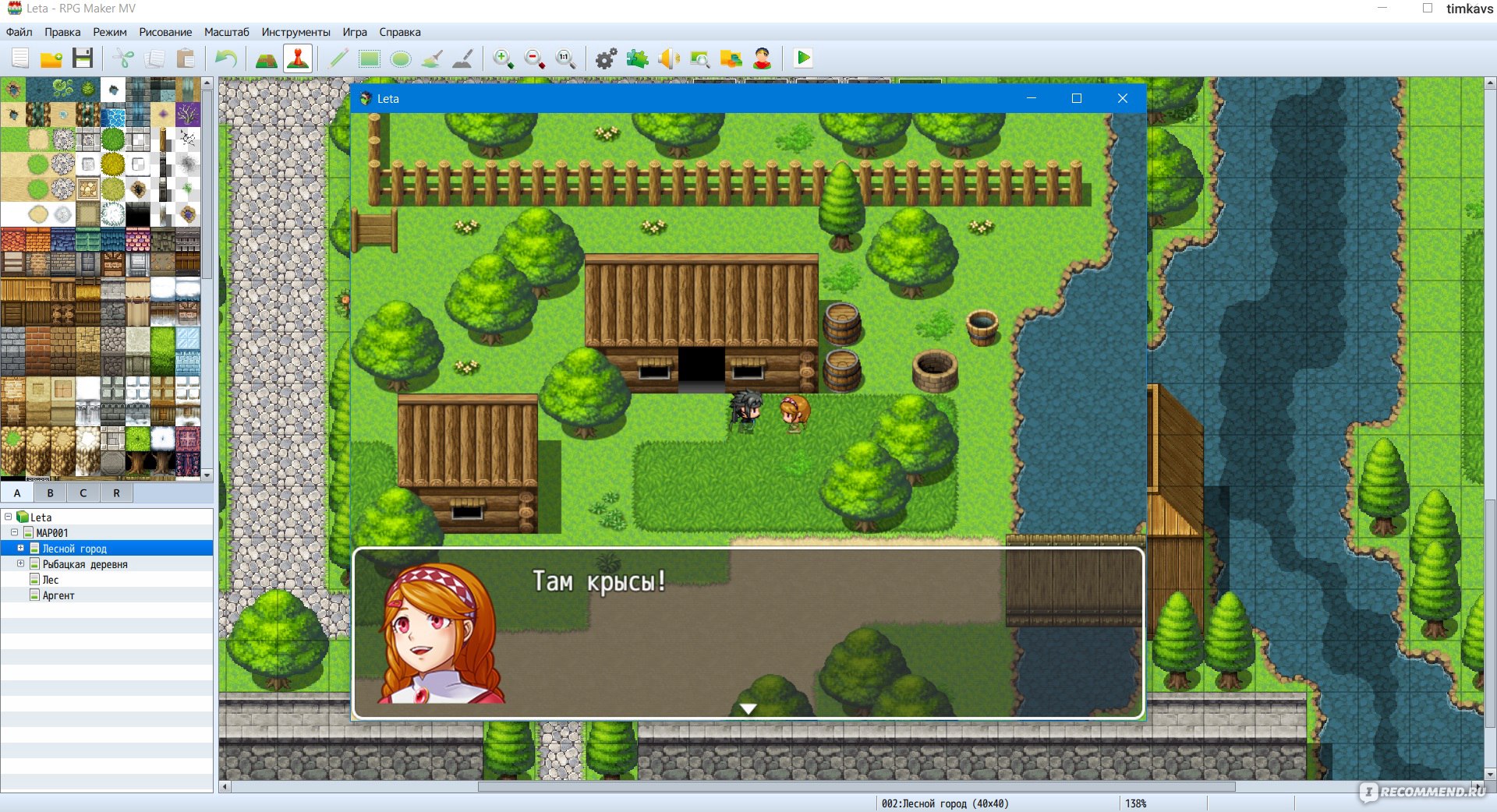Screen dimensions: 1497x812
Task: Select the Leta project root in tree
Action: point(41,517)
